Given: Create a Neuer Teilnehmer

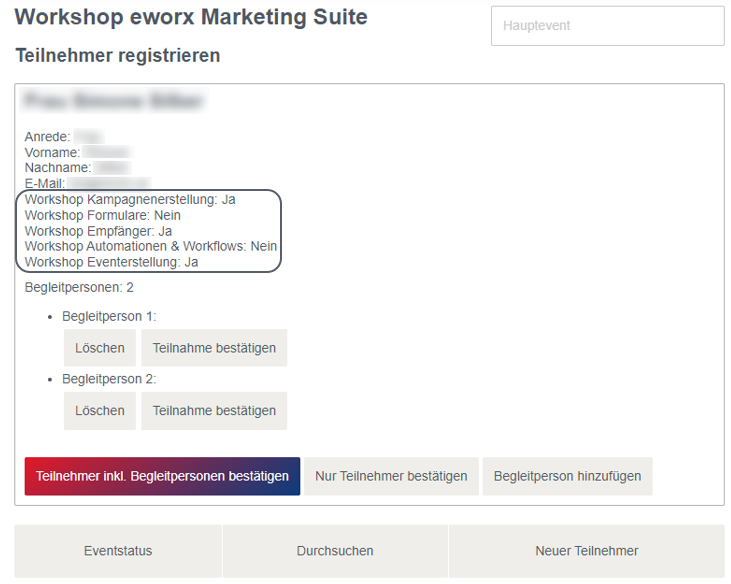Looking at the screenshot, I should point(586,551).
